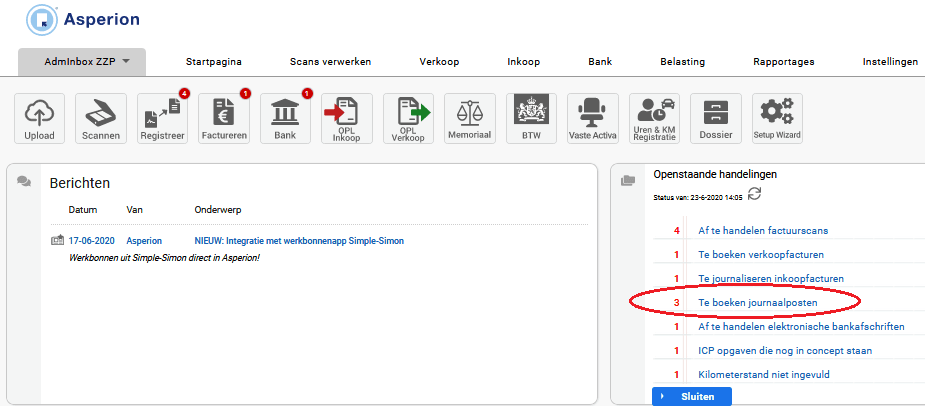Click the sender Asperion in Berichten
Image resolution: width=925 pixels, height=406 pixels.
pos(144,241)
